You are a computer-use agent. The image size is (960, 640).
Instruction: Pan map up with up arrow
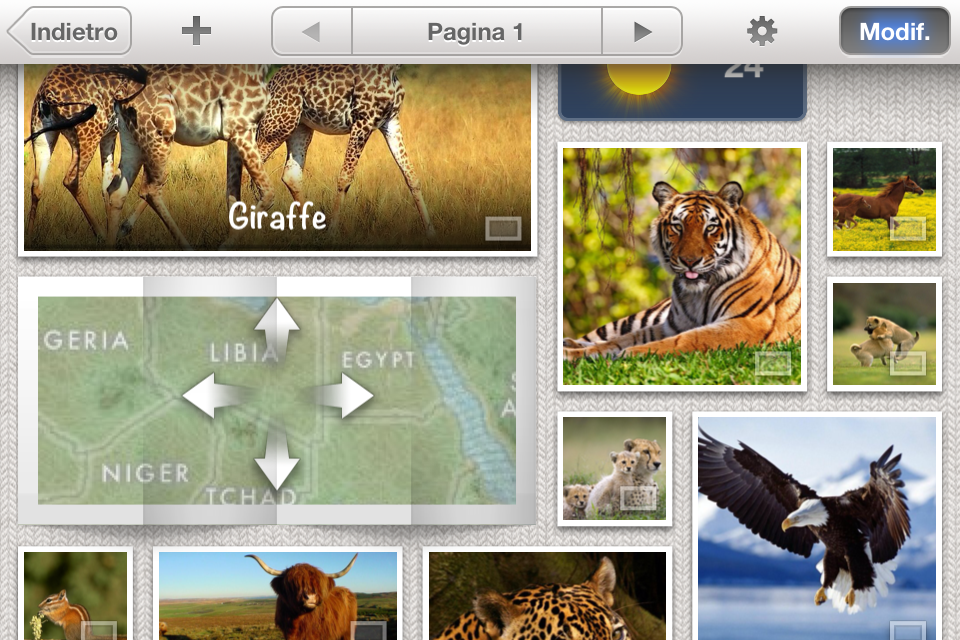coord(277,328)
